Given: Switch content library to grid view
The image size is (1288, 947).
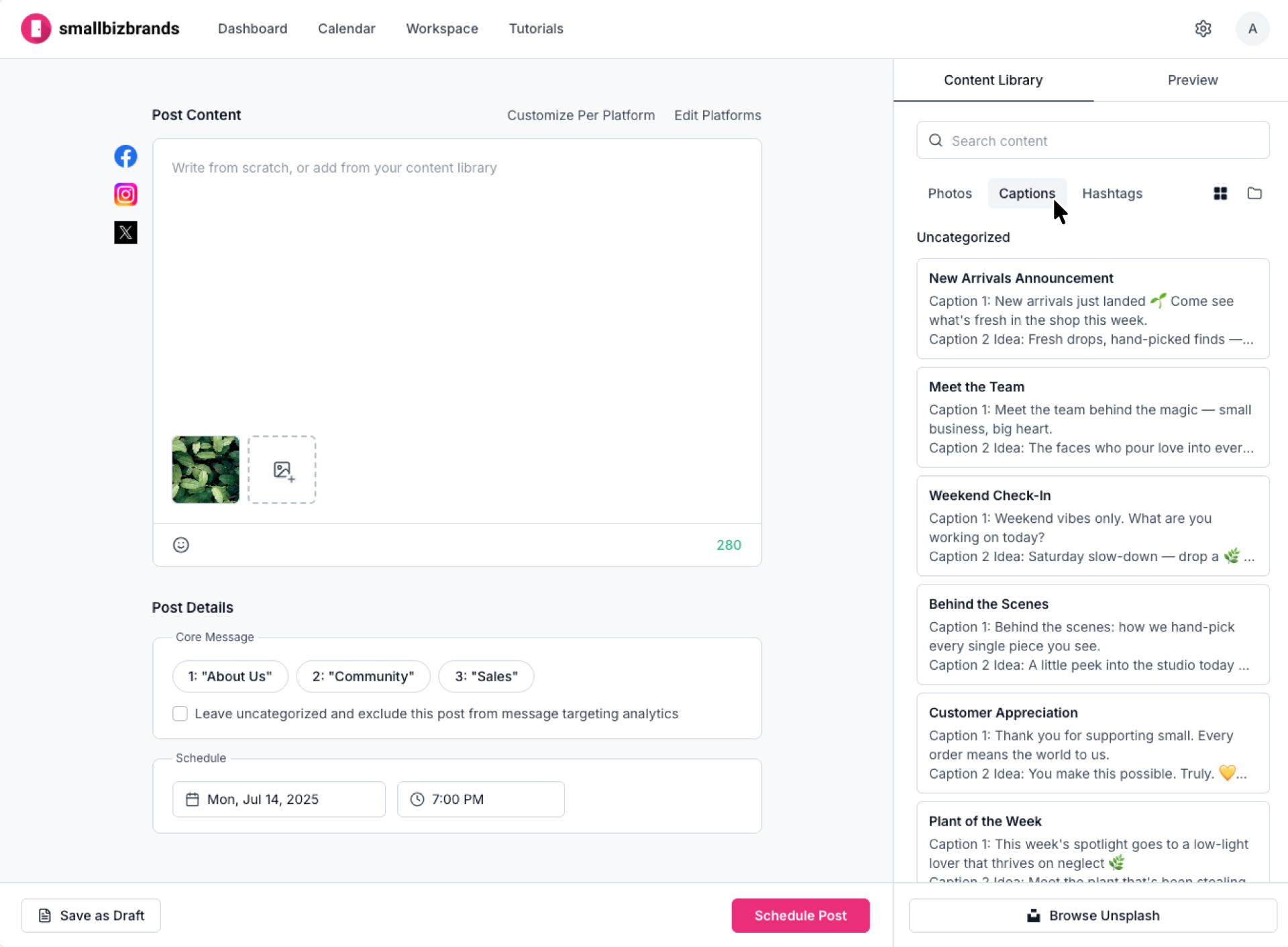Looking at the screenshot, I should pos(1220,193).
